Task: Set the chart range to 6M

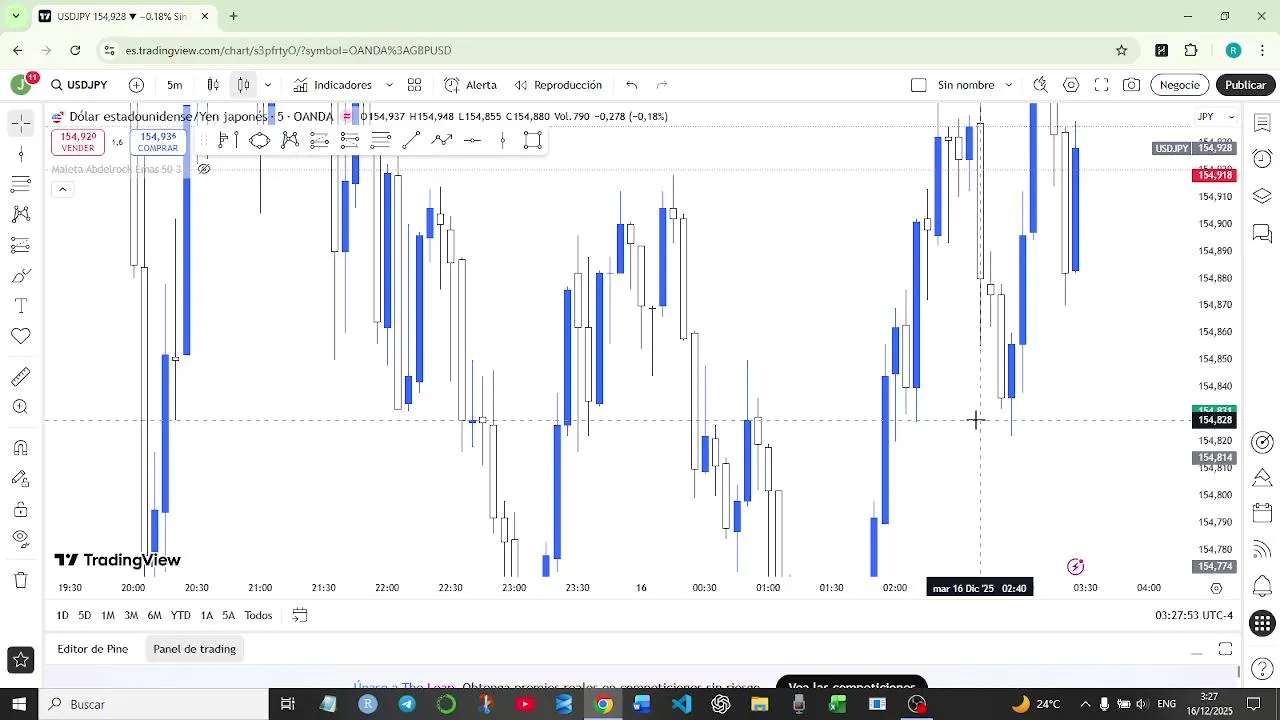Action: pyautogui.click(x=154, y=615)
